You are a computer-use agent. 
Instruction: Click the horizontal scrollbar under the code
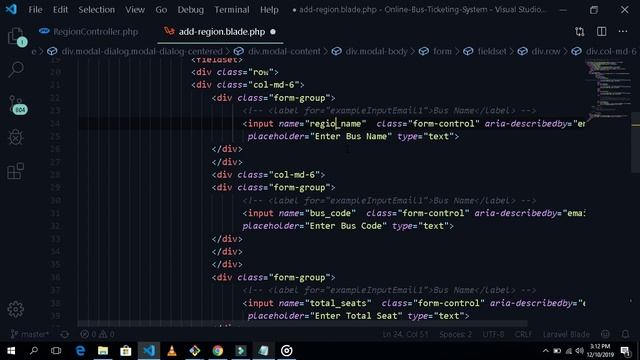(302, 324)
